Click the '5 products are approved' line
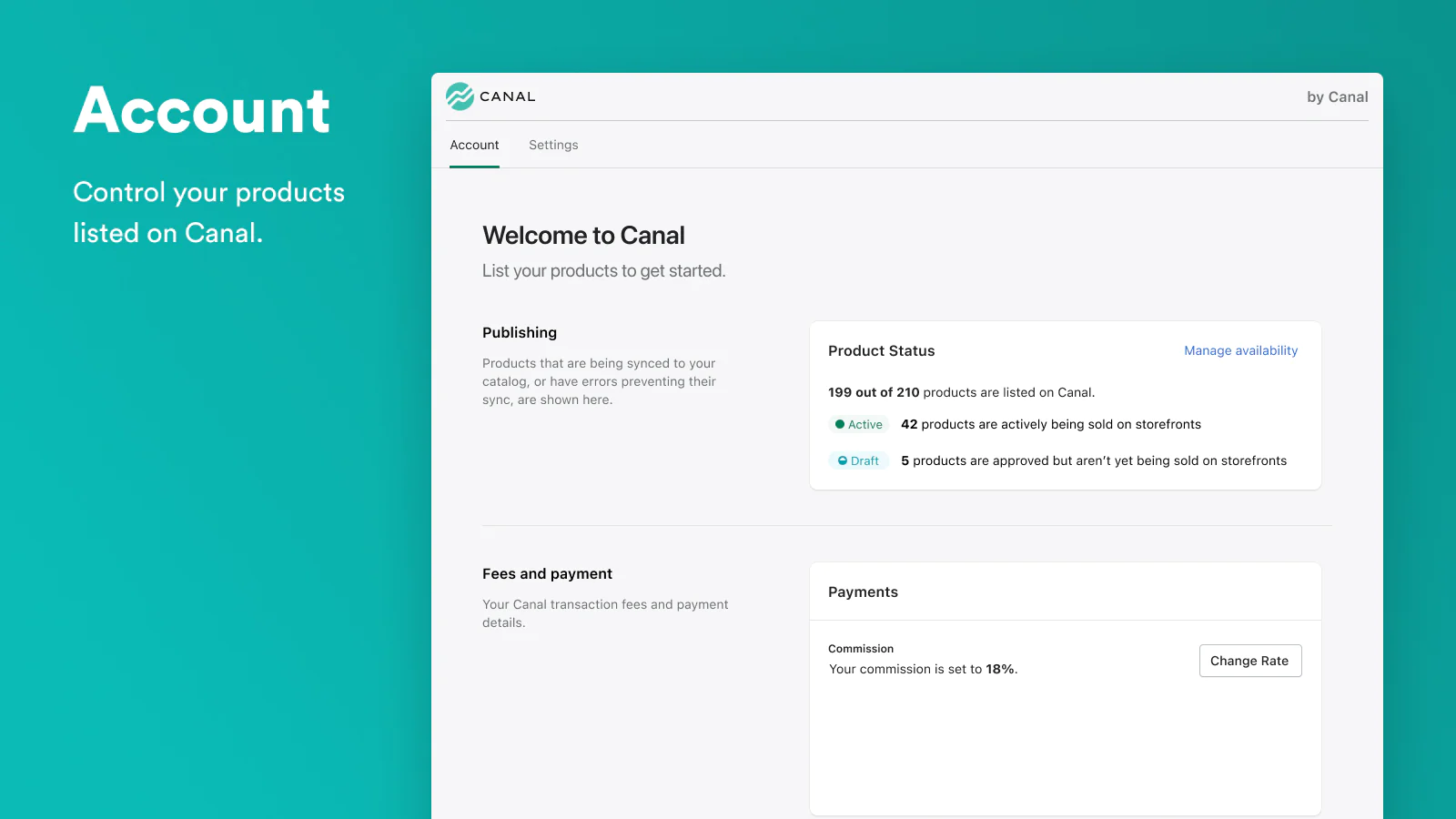This screenshot has width=1456, height=819. point(1094,460)
